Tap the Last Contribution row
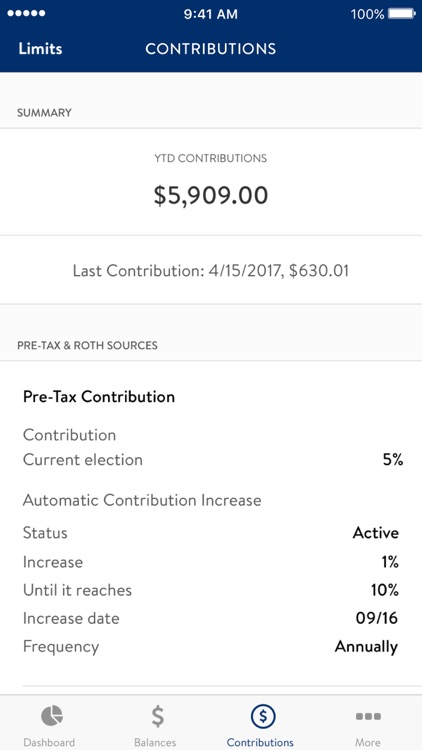Image resolution: width=422 pixels, height=750 pixels. (211, 271)
